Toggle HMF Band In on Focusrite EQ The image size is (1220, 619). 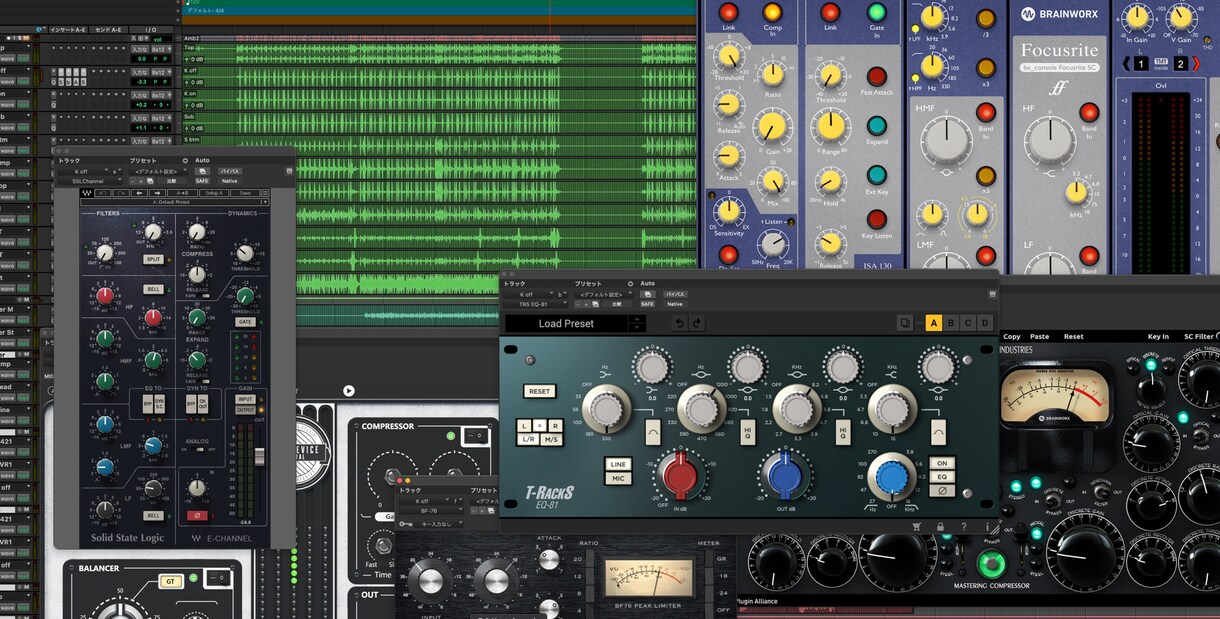click(x=986, y=114)
